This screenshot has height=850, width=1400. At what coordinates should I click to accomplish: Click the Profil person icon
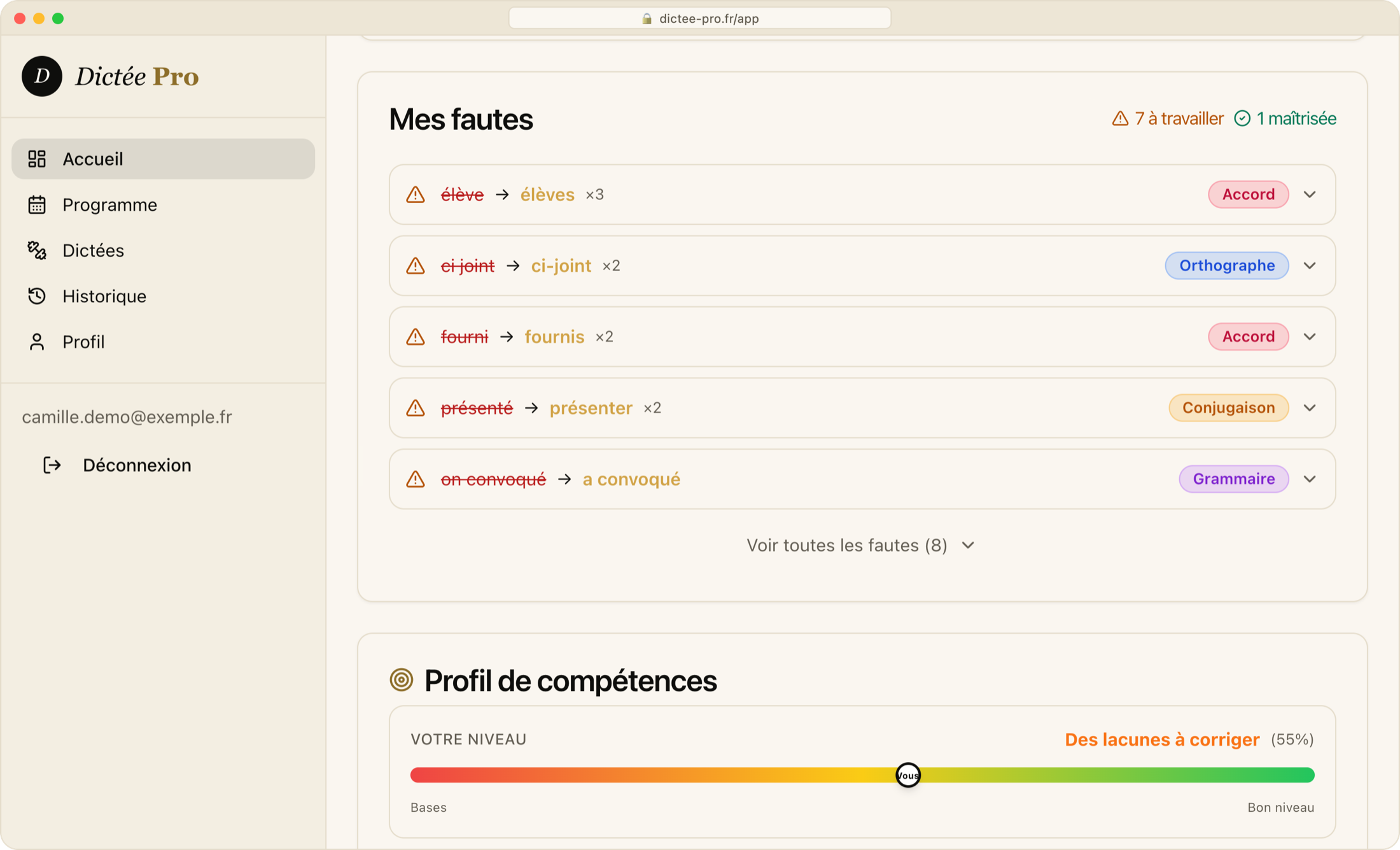[37, 342]
